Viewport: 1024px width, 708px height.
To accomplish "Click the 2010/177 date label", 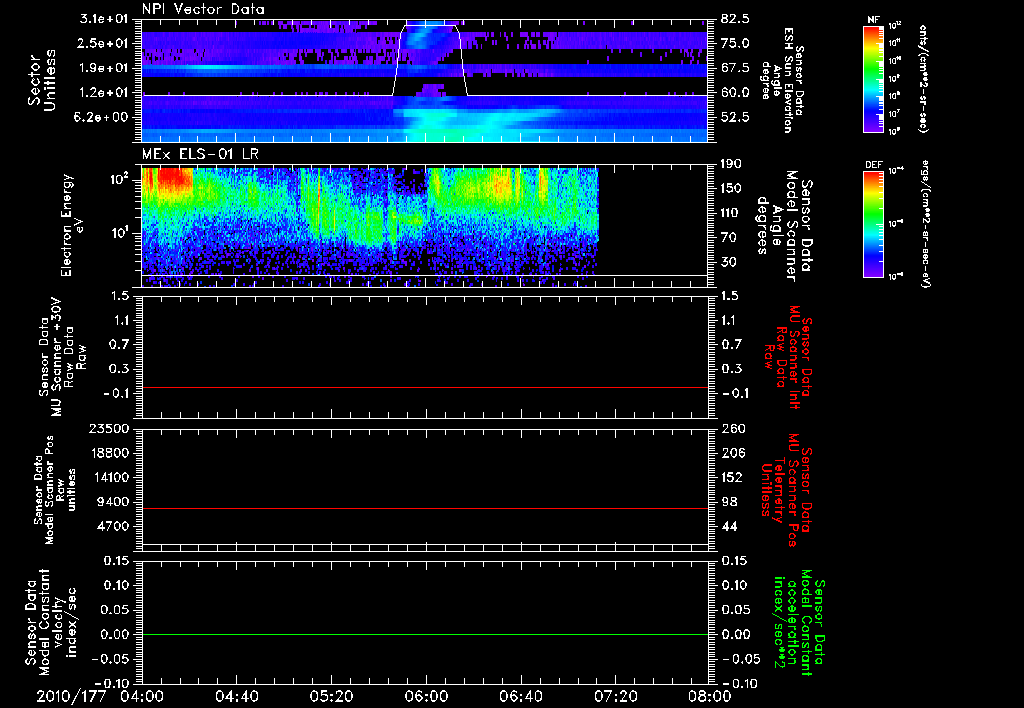I will pyautogui.click(x=71, y=696).
